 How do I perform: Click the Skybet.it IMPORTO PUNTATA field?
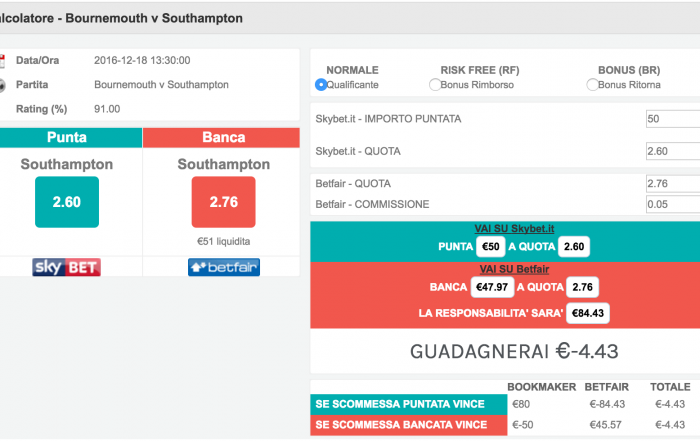coord(673,119)
